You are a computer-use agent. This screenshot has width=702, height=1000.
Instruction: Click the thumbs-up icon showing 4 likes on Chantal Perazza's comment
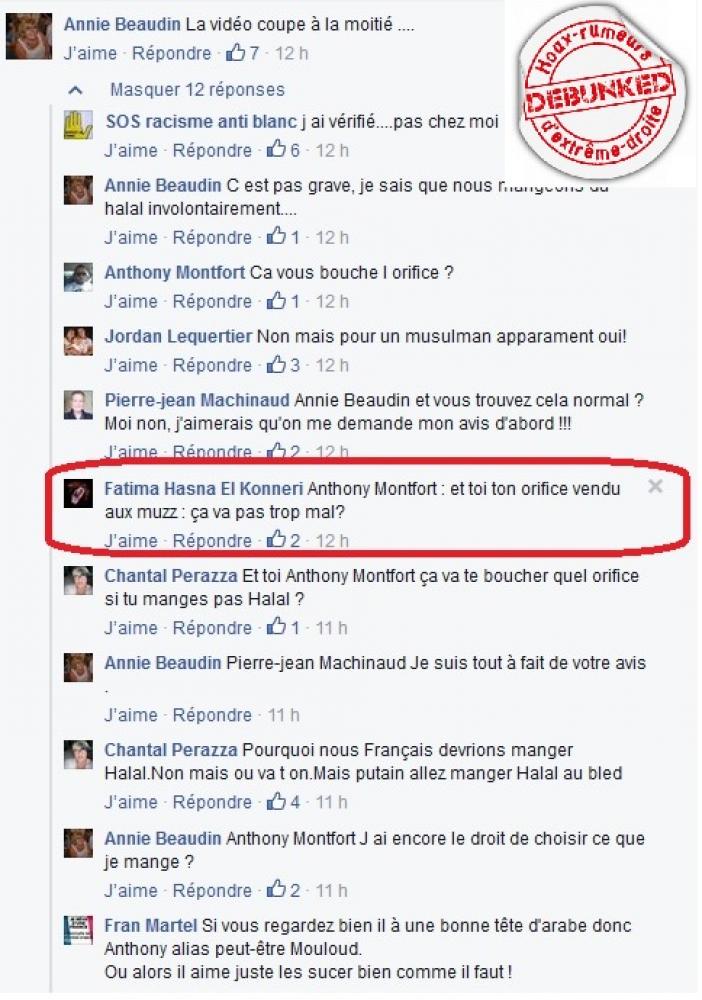tap(276, 801)
